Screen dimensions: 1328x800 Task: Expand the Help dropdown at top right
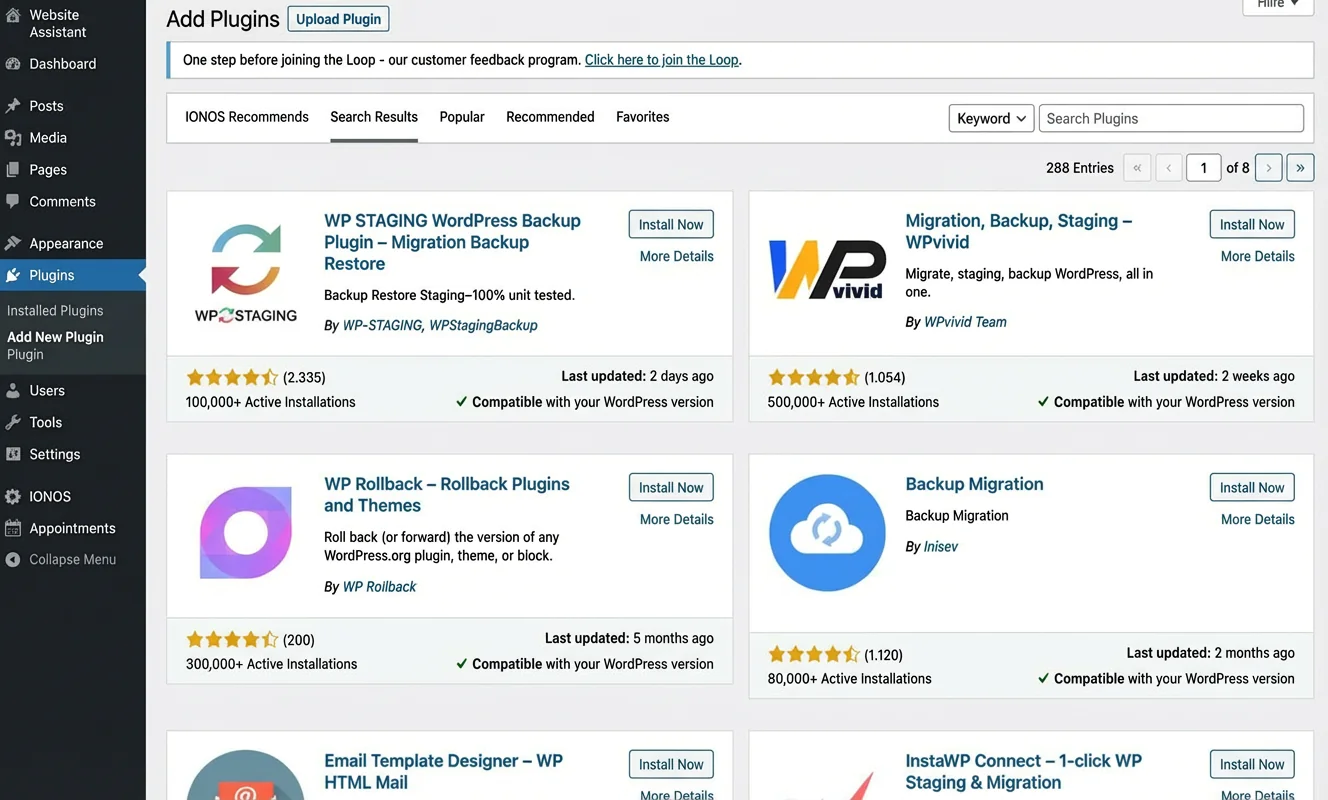click(x=1277, y=5)
